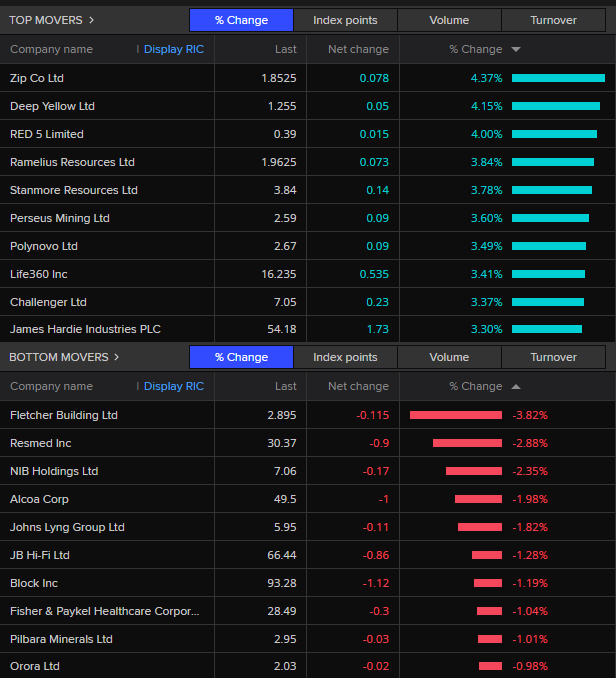Select Volume tab in Top Movers
616x678 pixels.
(x=449, y=20)
